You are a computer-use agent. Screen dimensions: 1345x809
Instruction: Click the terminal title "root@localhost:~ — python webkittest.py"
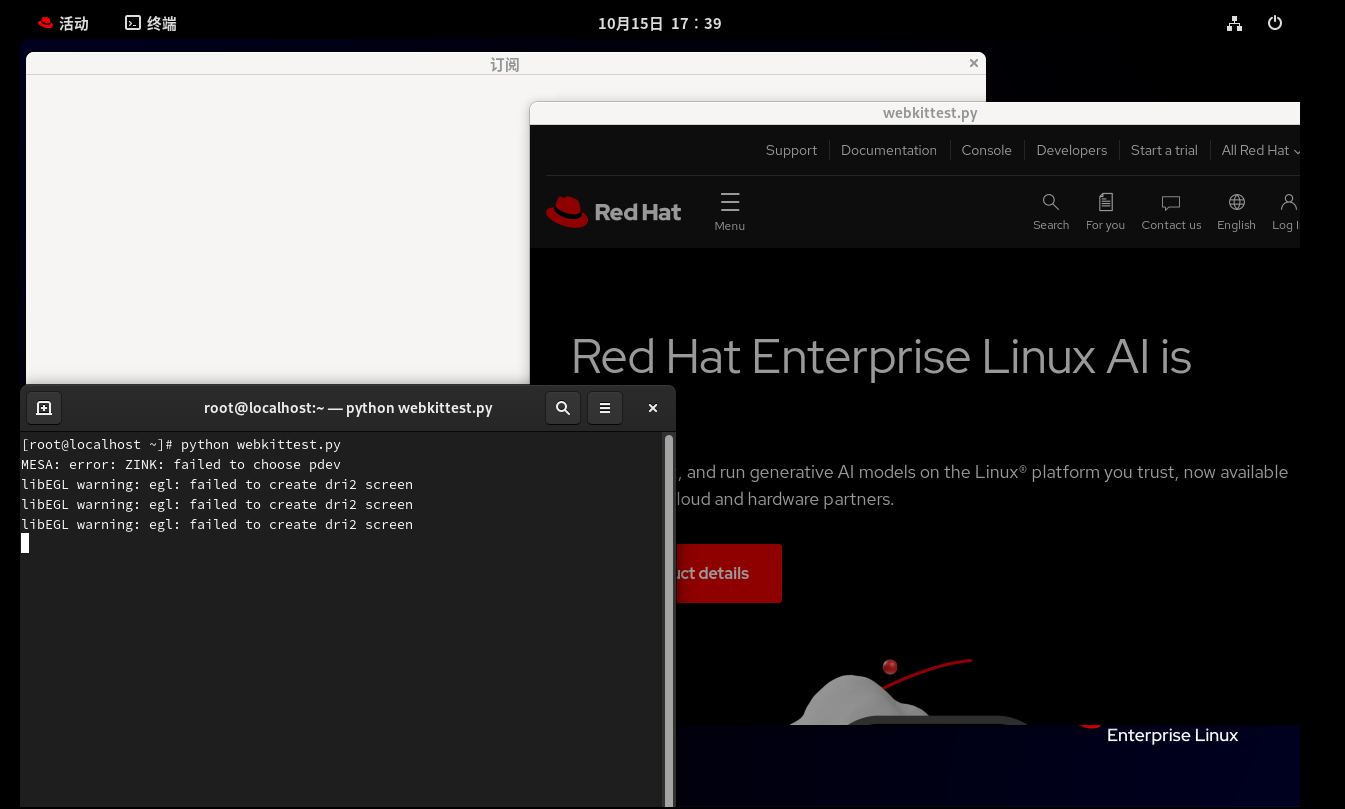click(348, 408)
